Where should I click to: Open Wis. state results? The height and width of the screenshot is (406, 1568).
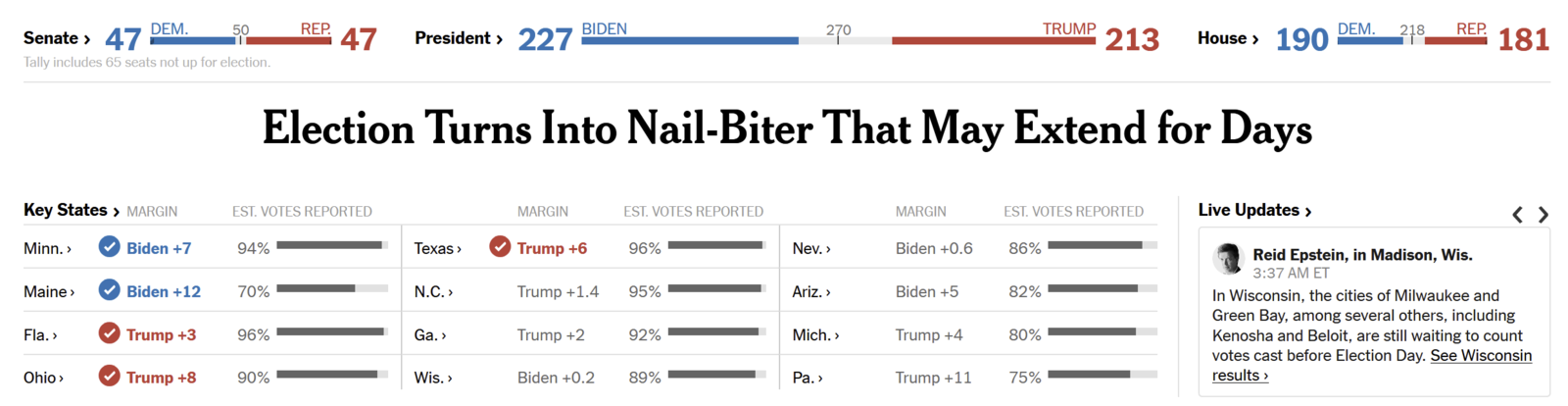click(x=433, y=378)
